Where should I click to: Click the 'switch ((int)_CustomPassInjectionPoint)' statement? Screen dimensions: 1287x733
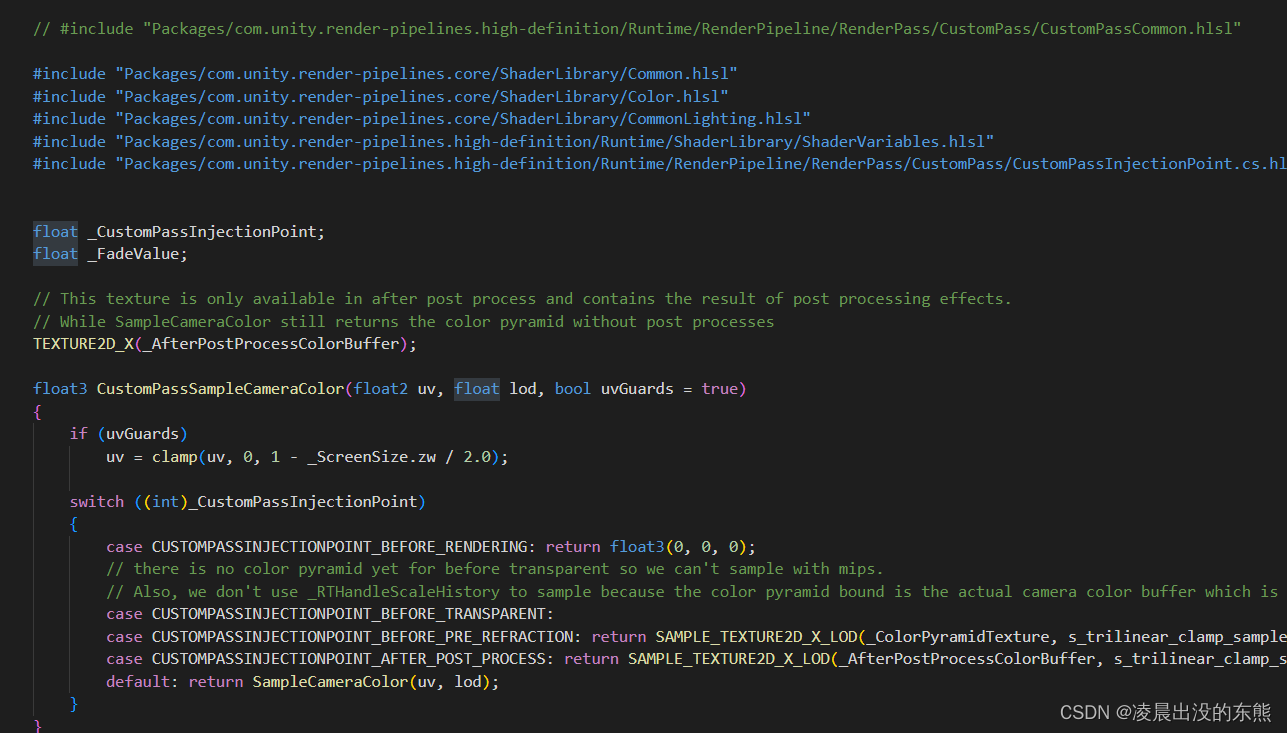click(248, 502)
